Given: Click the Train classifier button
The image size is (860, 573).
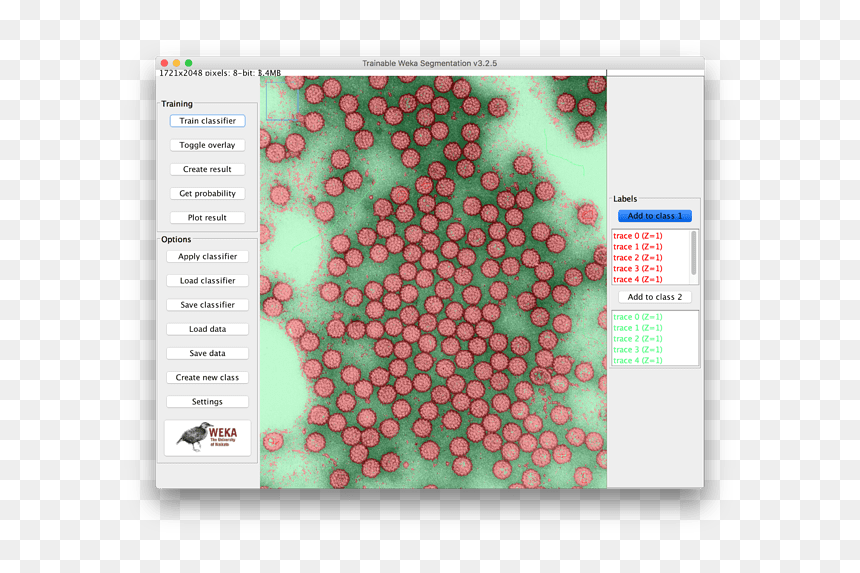Looking at the screenshot, I should (x=207, y=121).
